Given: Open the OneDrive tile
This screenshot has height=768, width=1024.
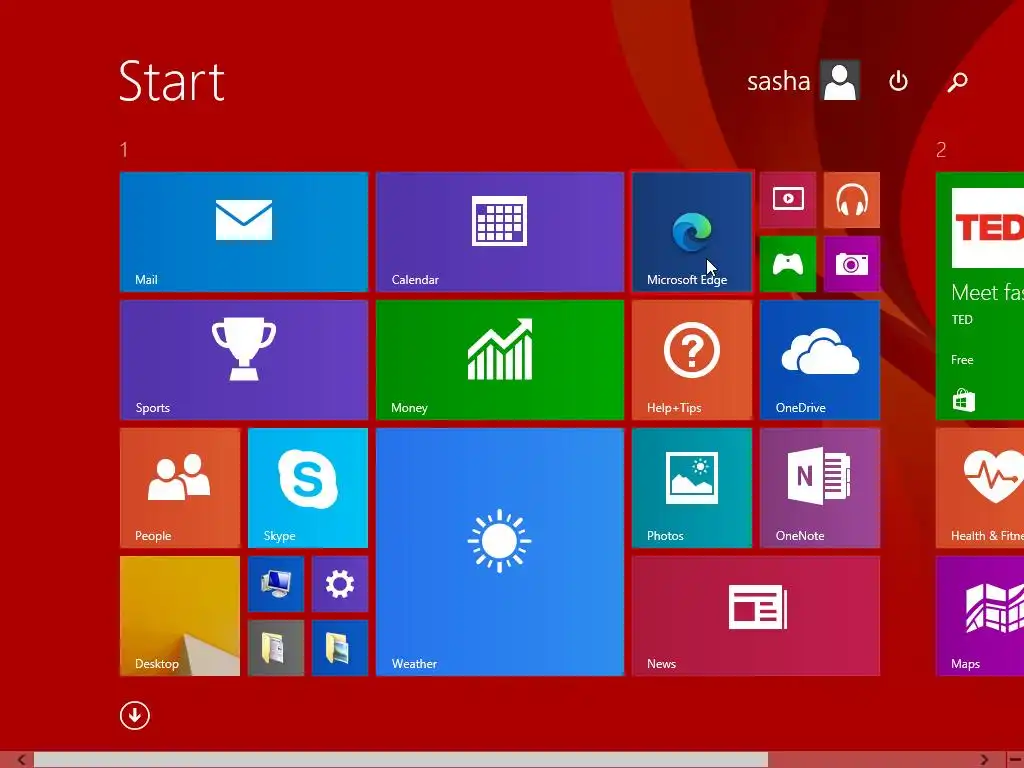Looking at the screenshot, I should click(x=820, y=360).
